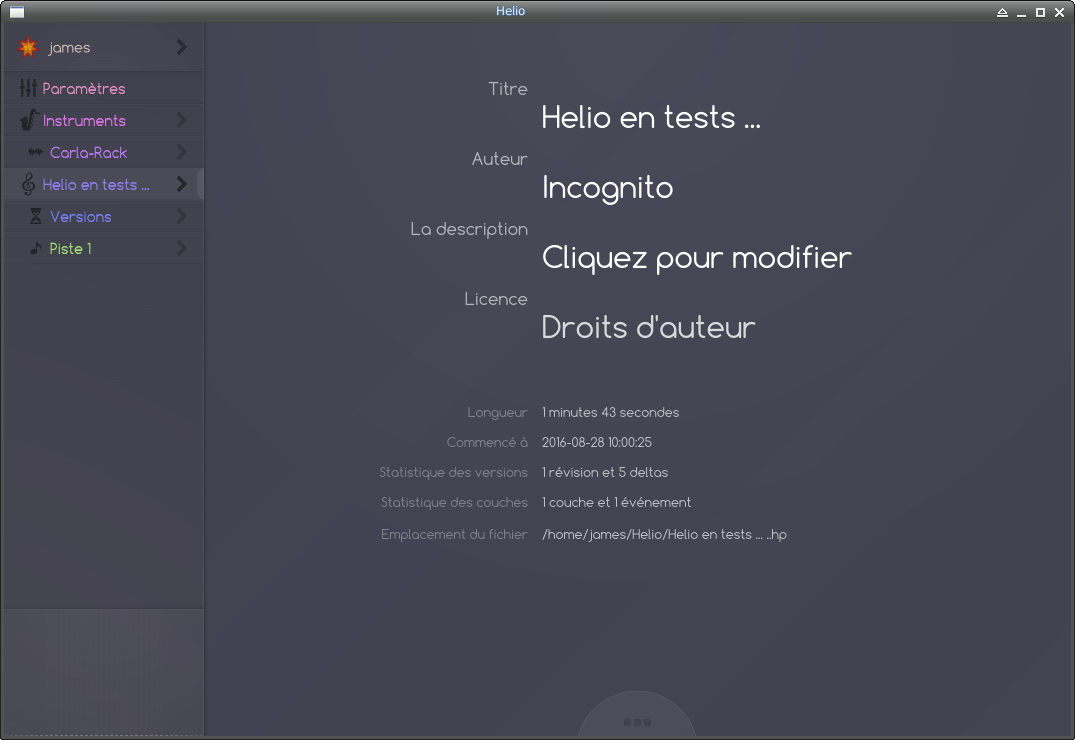Expand the Versions chevron arrow

(181, 216)
